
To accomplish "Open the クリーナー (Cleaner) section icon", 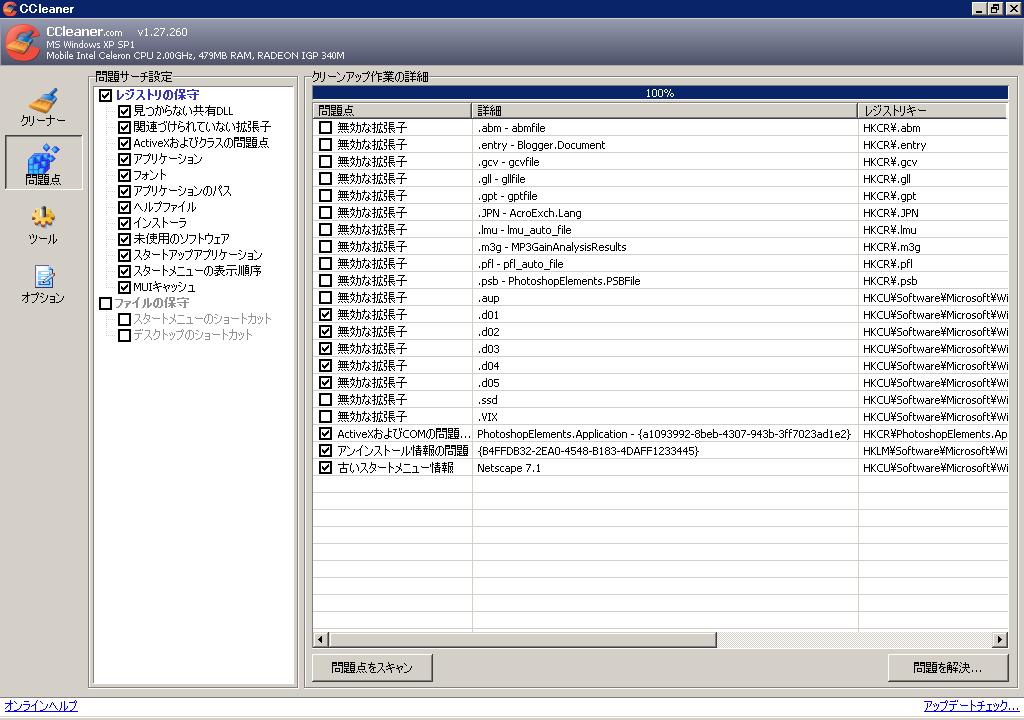I will point(43,107).
